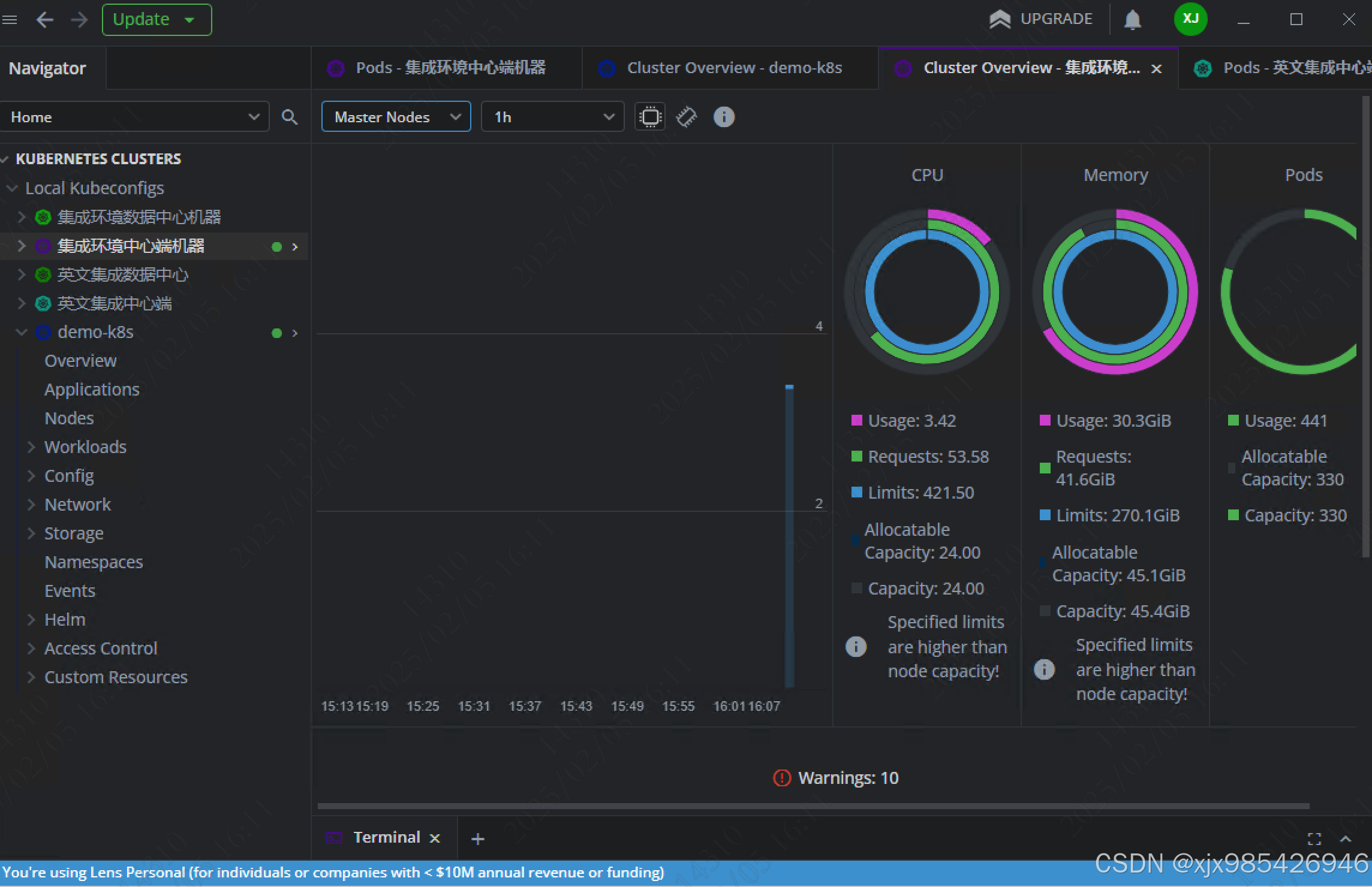This screenshot has width=1372, height=887.
Task: Go back with the left arrow
Action: pyautogui.click(x=45, y=20)
